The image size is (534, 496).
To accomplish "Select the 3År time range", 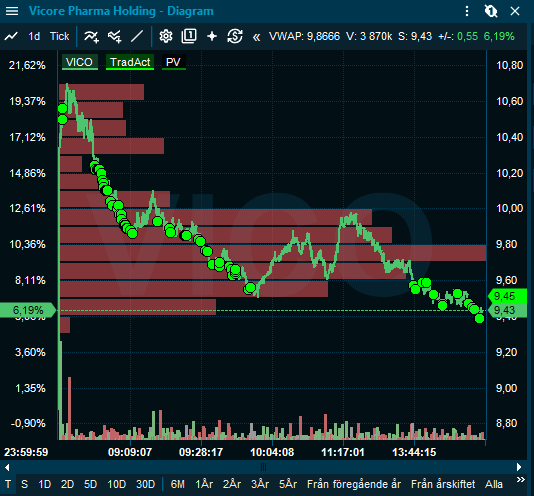I will click(260, 484).
